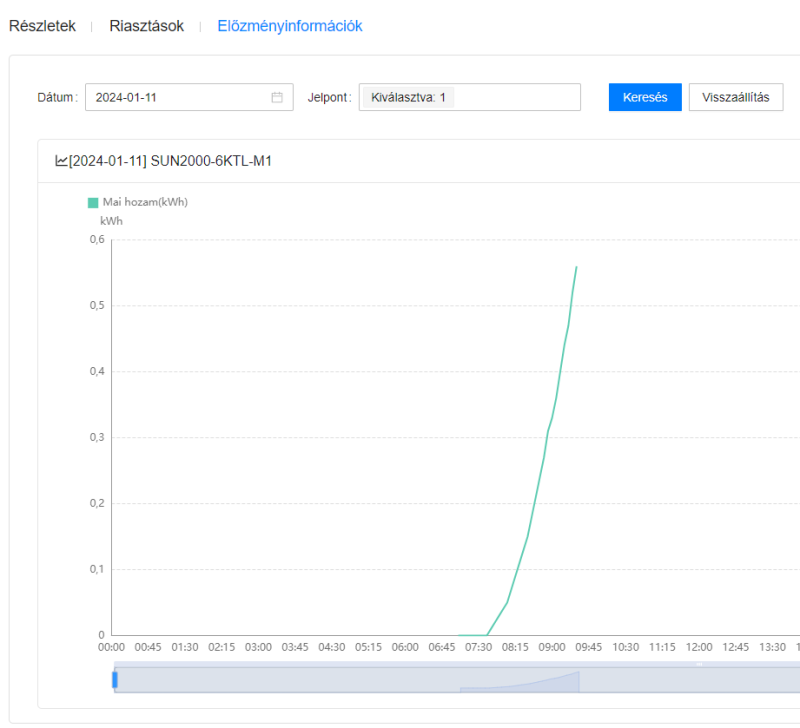Screen dimensions: 800x728
Task: Click the 12:00 label on the time axis
Action: tap(699, 647)
